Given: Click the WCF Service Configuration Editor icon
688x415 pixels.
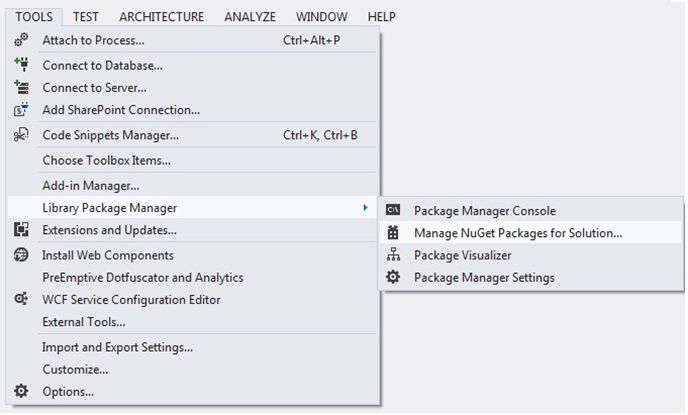Looking at the screenshot, I should pyautogui.click(x=22, y=299).
